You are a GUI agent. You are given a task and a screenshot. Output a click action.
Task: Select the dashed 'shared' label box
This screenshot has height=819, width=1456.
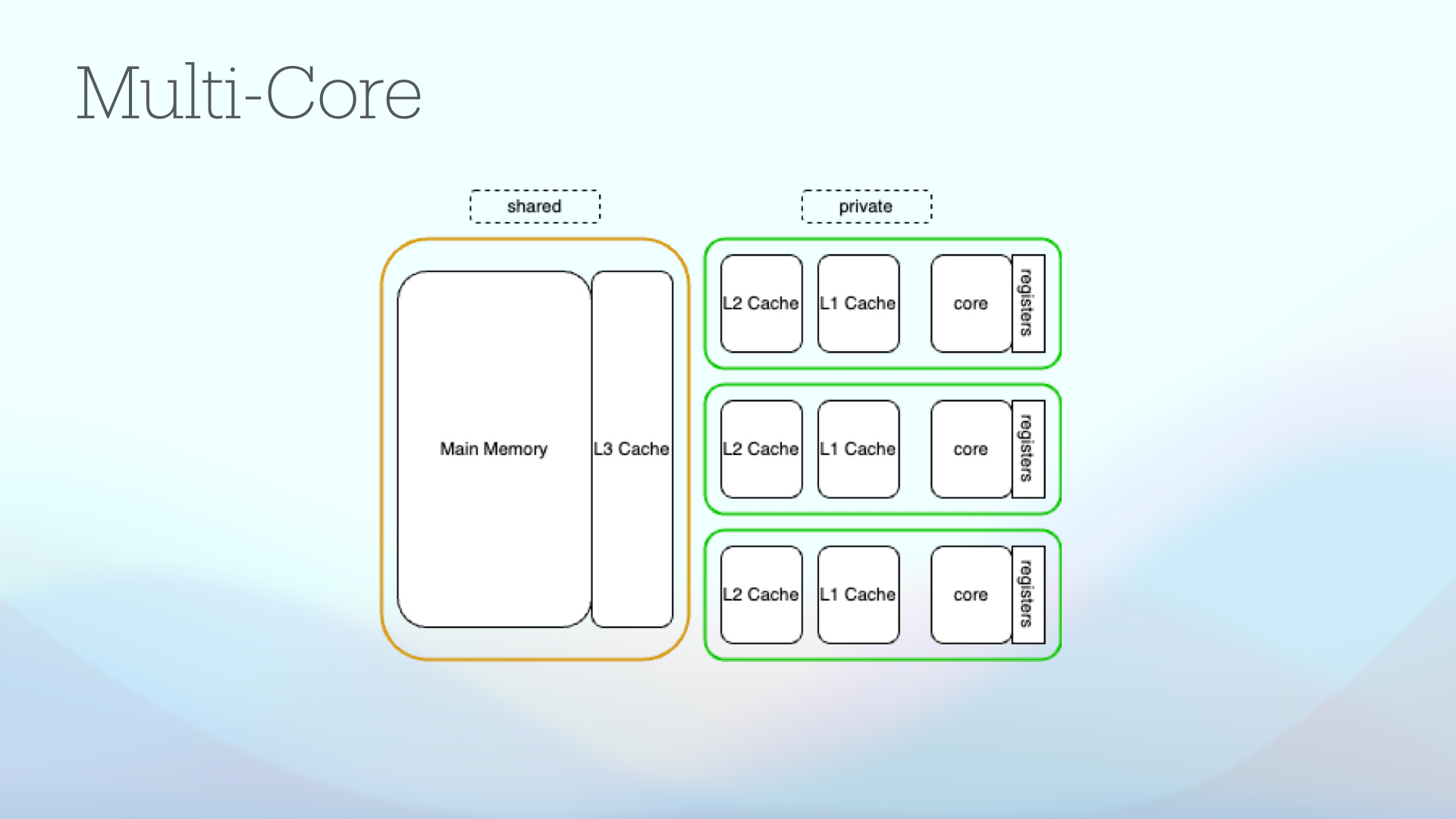(x=535, y=206)
